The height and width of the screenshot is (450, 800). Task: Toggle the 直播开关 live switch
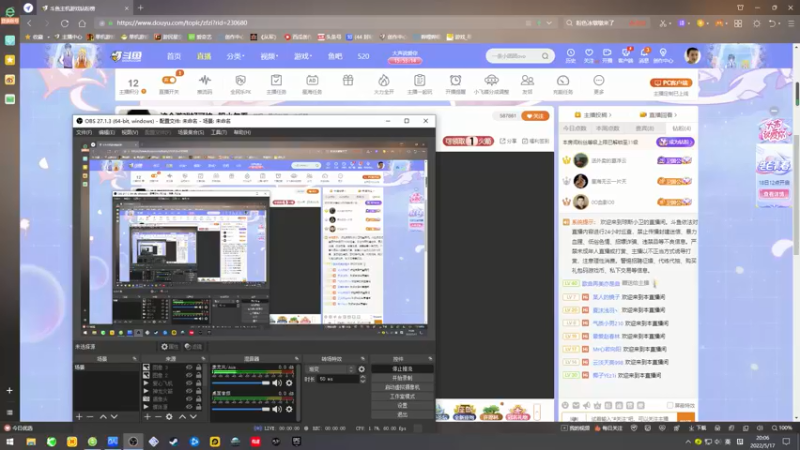click(169, 80)
